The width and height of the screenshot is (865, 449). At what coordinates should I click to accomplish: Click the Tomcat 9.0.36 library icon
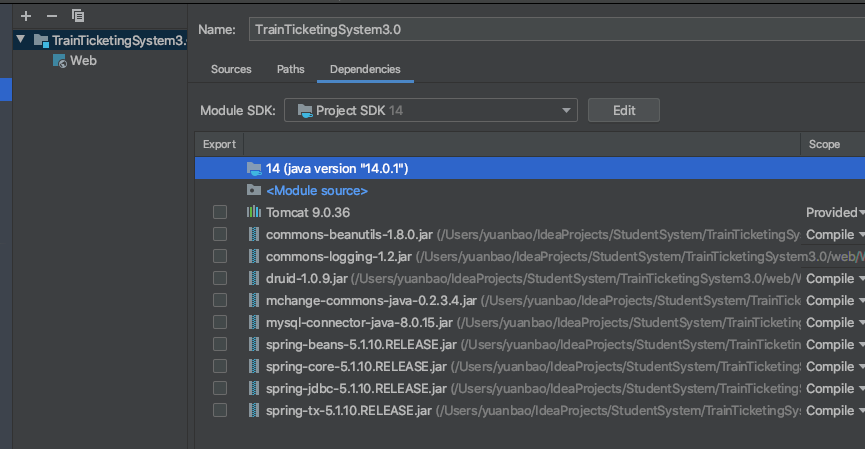[254, 212]
